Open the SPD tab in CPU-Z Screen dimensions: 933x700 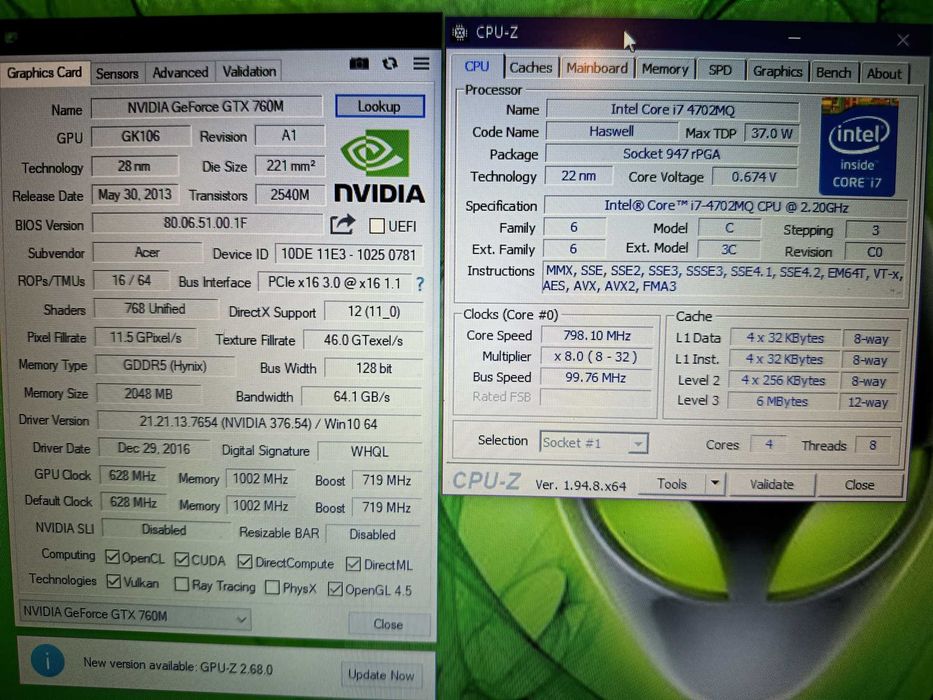point(720,70)
